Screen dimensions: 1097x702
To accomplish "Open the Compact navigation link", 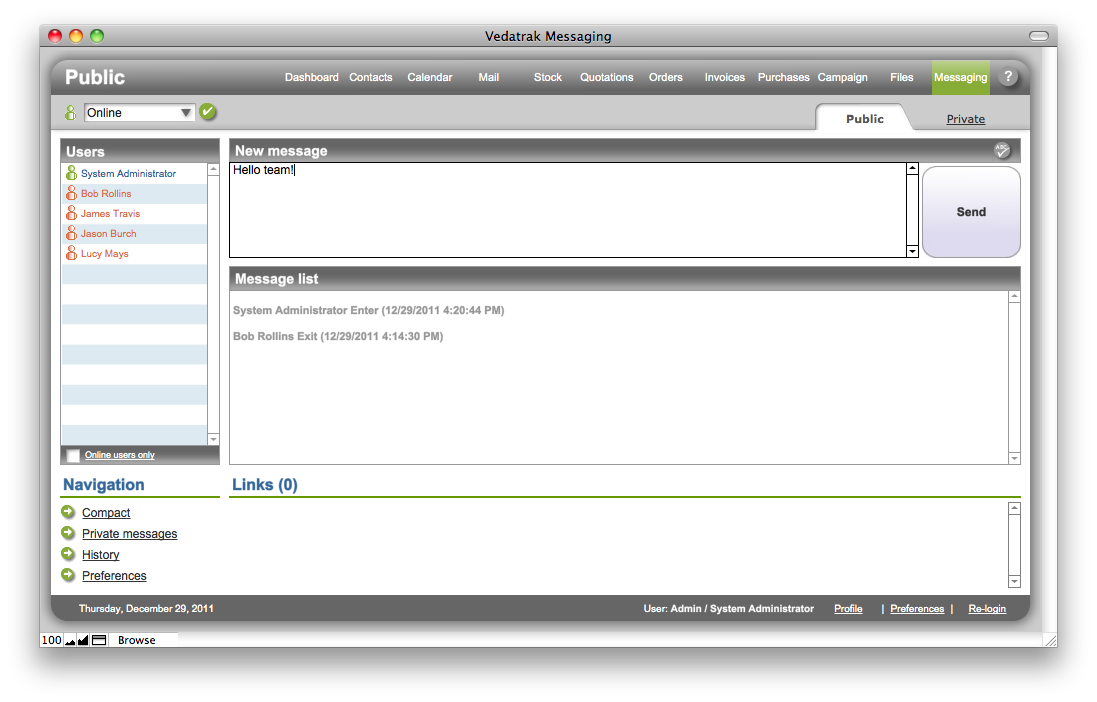I will pos(106,512).
